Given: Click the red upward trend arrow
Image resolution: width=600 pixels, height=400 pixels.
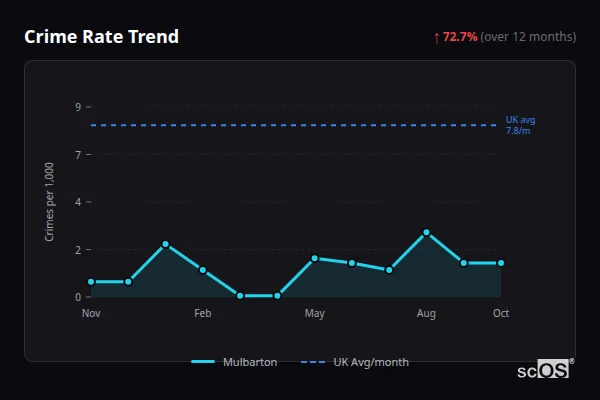Looking at the screenshot, I should (x=437, y=38).
